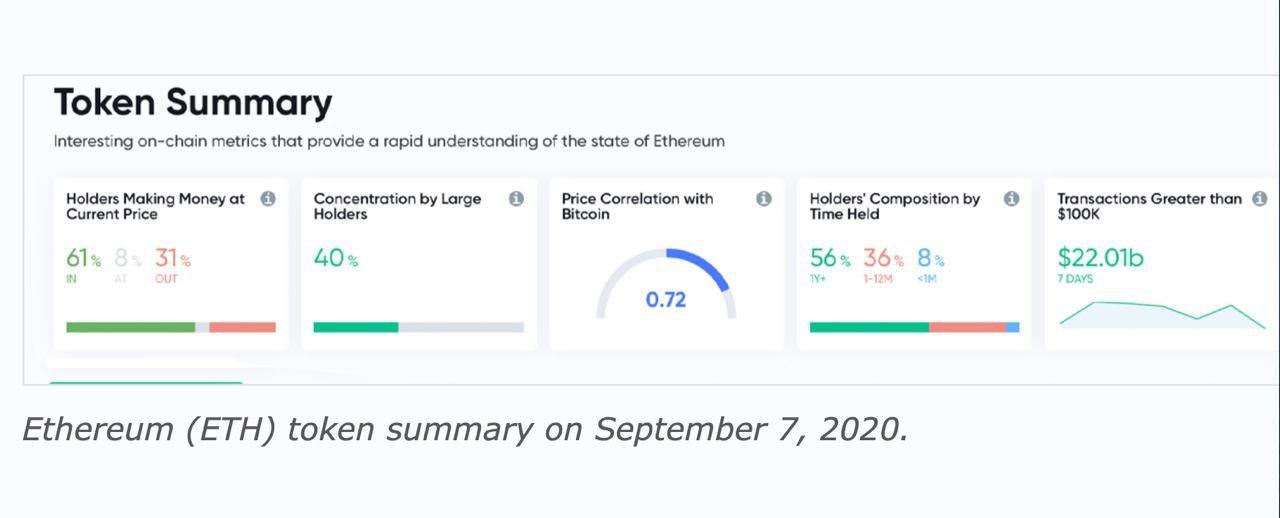The height and width of the screenshot is (518, 1280).
Task: Click info icon for Concentration by Large Holders
Action: (x=516, y=199)
